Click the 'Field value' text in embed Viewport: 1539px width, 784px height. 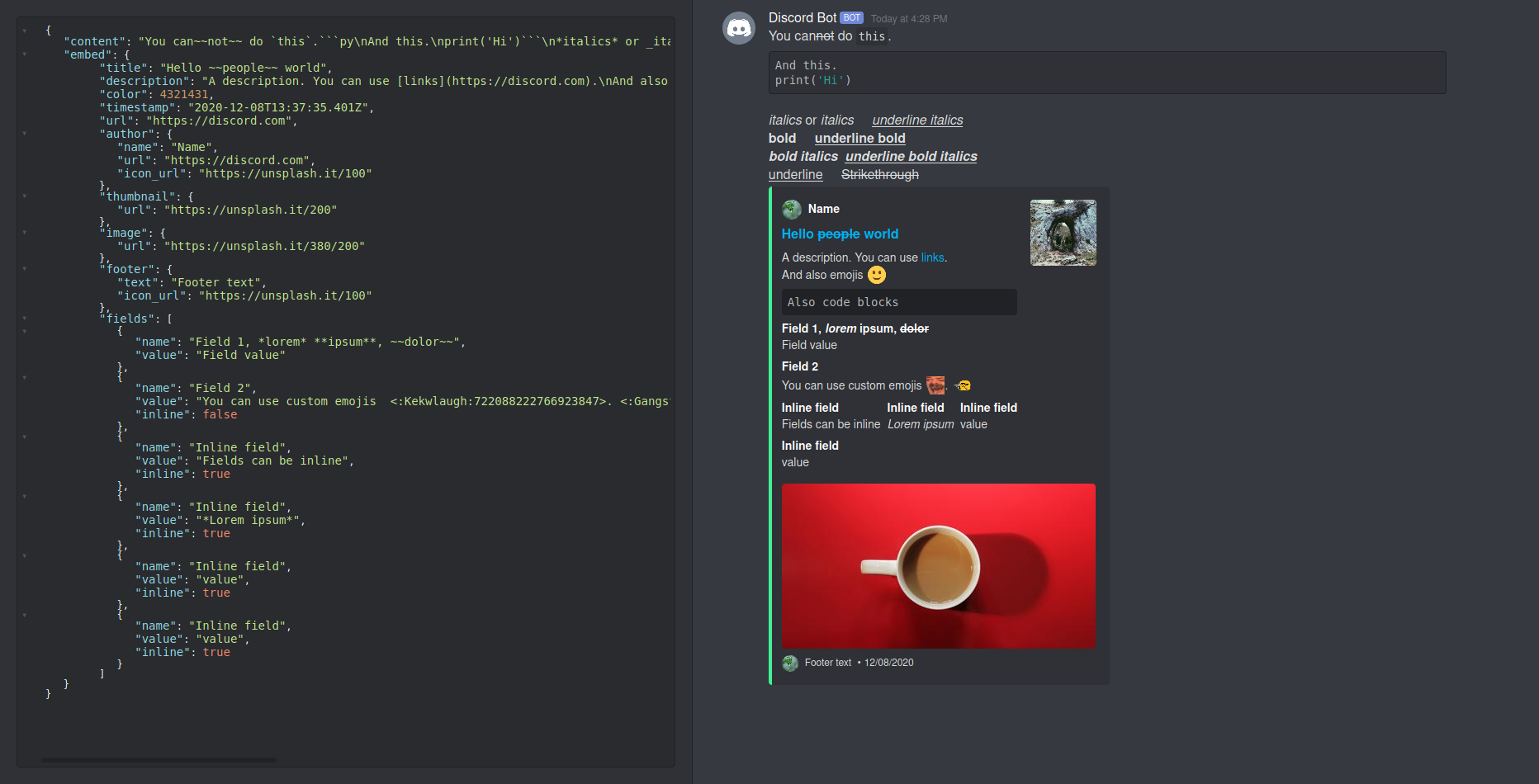click(809, 345)
